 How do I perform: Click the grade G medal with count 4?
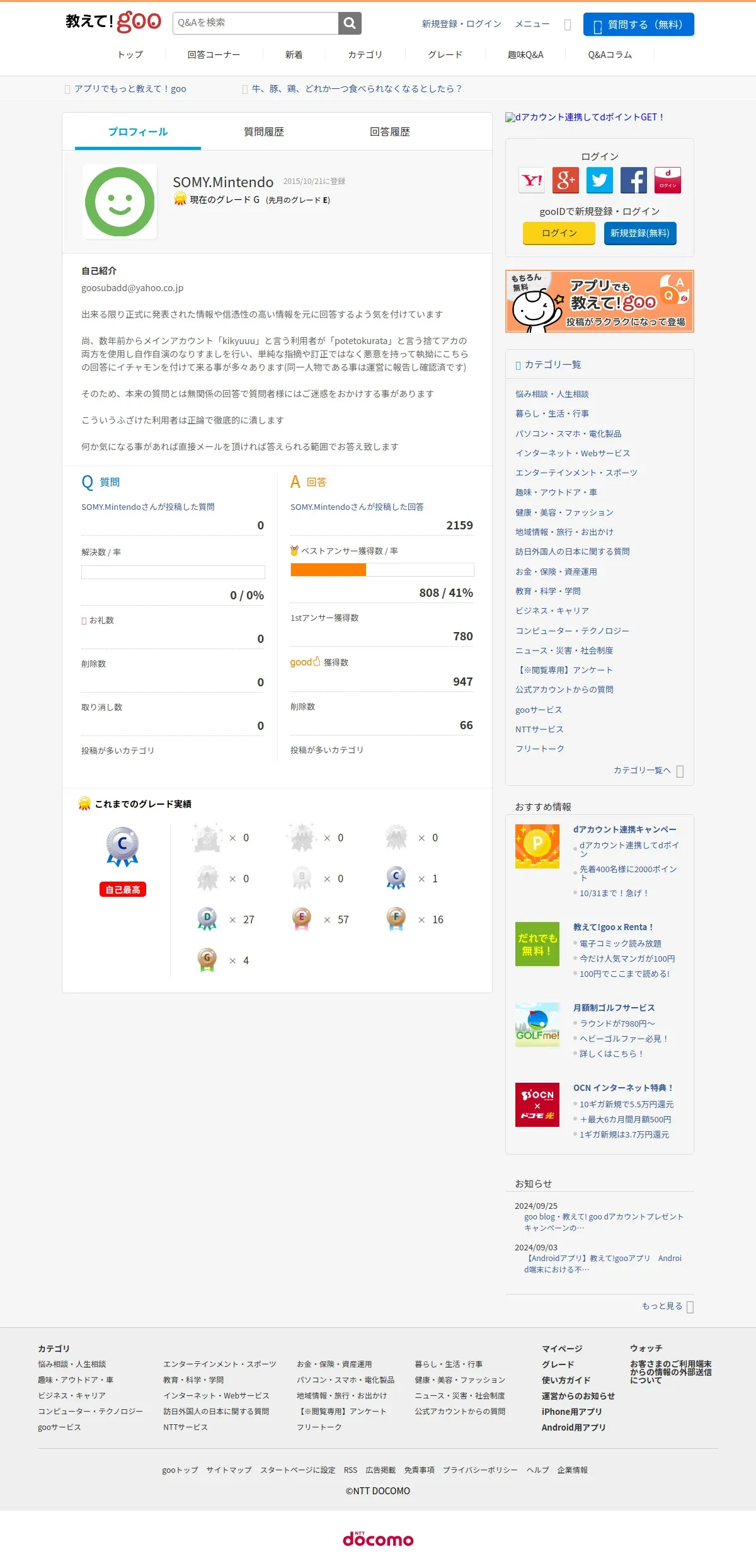pos(207,960)
